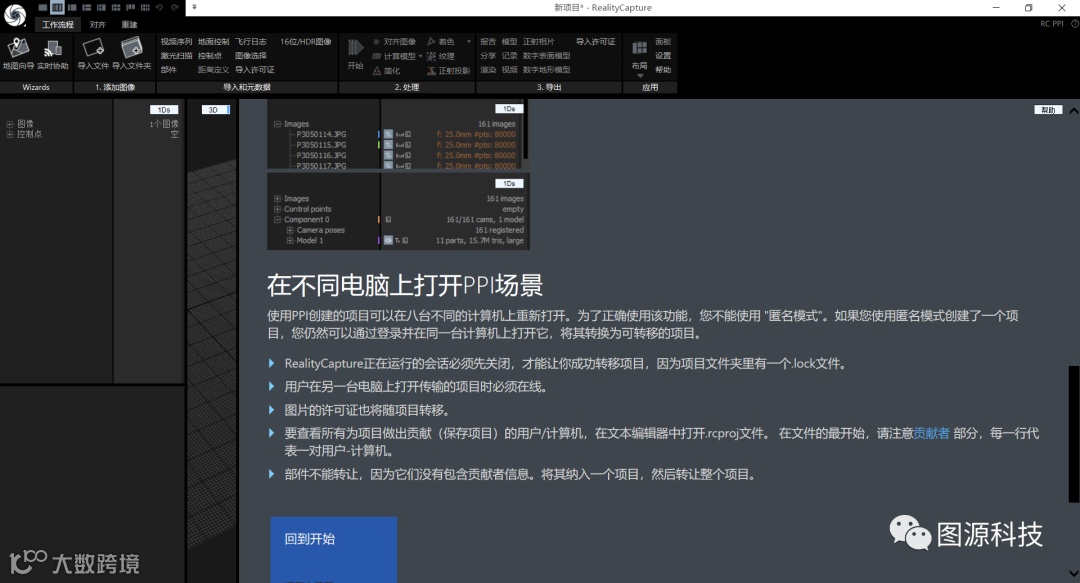Image resolution: width=1080 pixels, height=583 pixels.
Task: Open the 地图向导 map wizard
Action: pyautogui.click(x=18, y=54)
